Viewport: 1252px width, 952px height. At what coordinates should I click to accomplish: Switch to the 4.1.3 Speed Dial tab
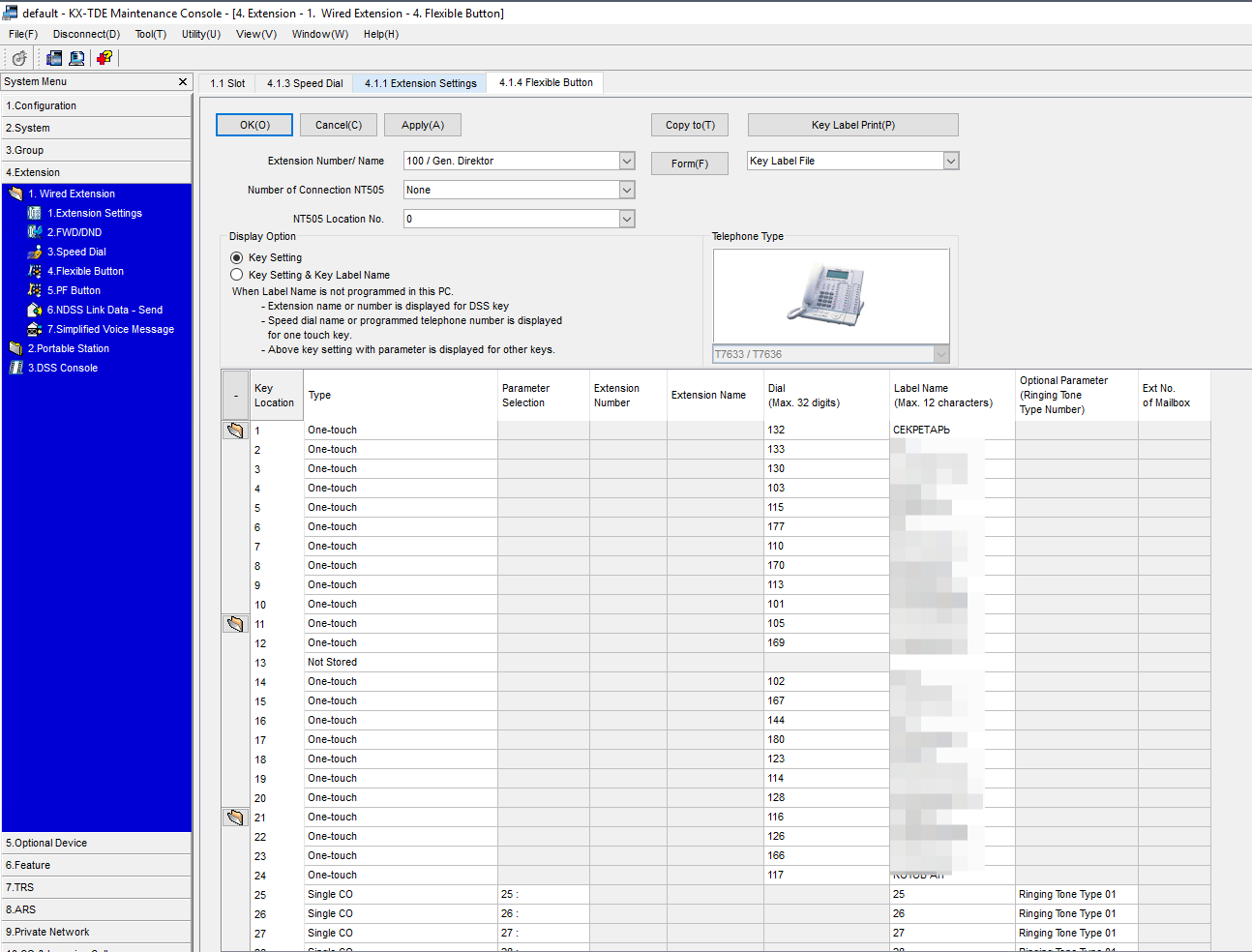click(x=305, y=83)
